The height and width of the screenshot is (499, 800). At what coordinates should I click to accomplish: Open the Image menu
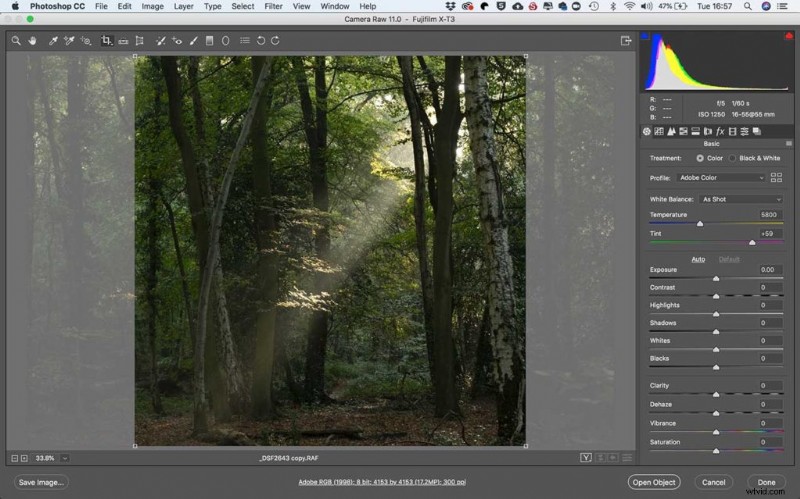[152, 6]
